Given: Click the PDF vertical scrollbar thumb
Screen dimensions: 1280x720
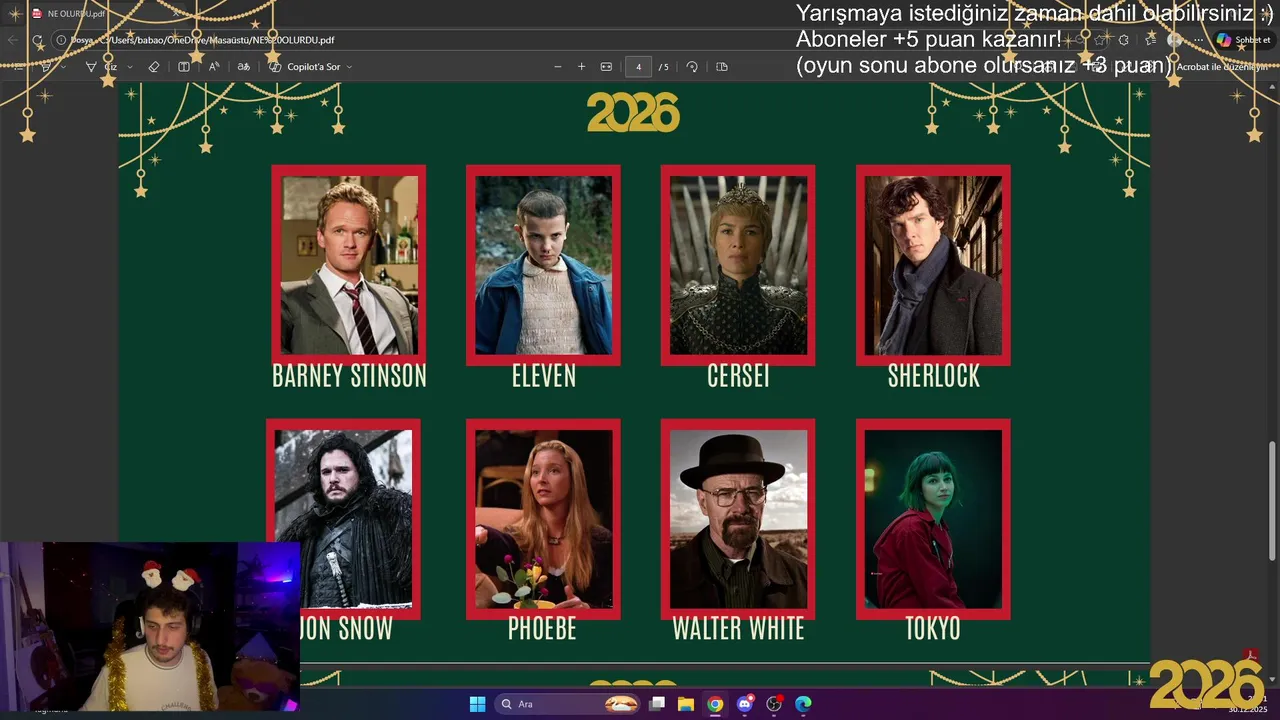Looking at the screenshot, I should (1273, 500).
